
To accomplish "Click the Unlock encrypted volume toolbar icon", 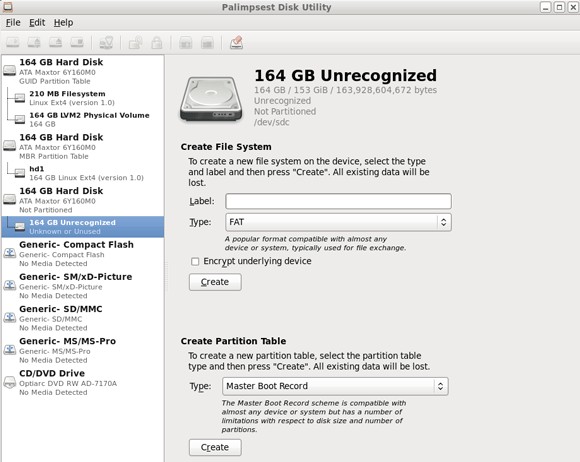I will pos(135,43).
